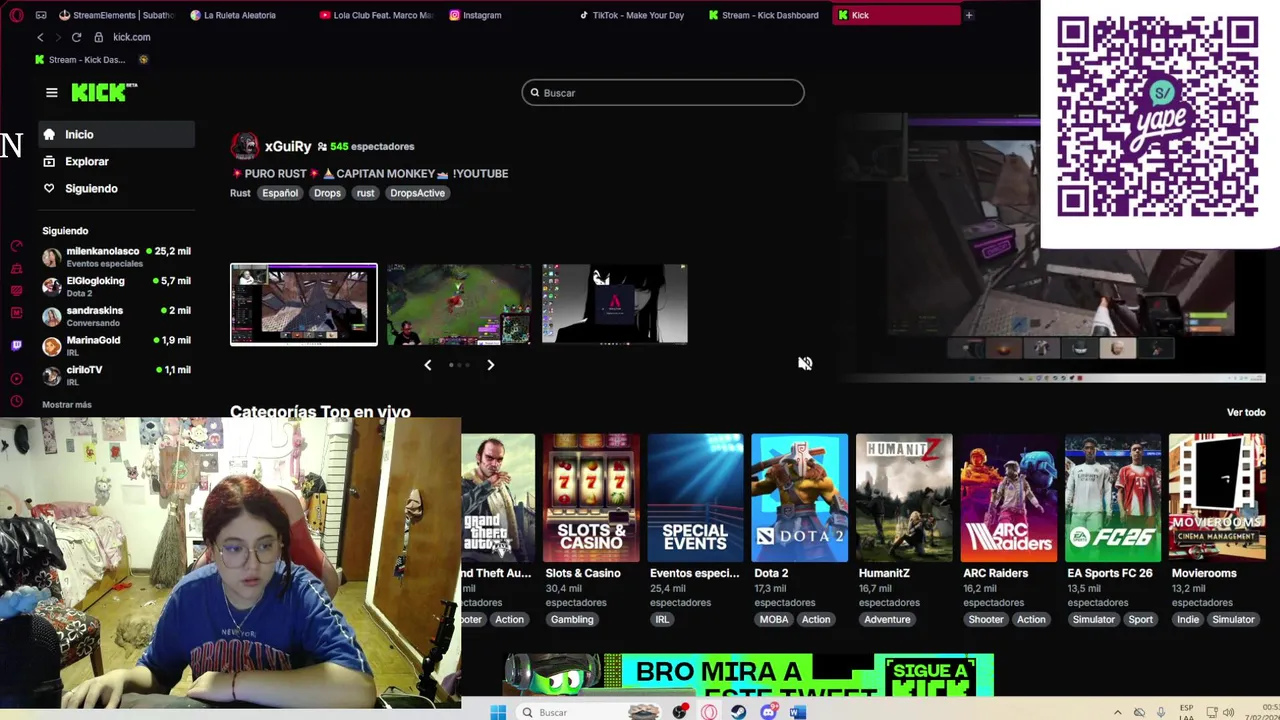Screen dimensions: 1280x720
Task: Switch to Lola Club YouTube tab
Action: tap(378, 15)
